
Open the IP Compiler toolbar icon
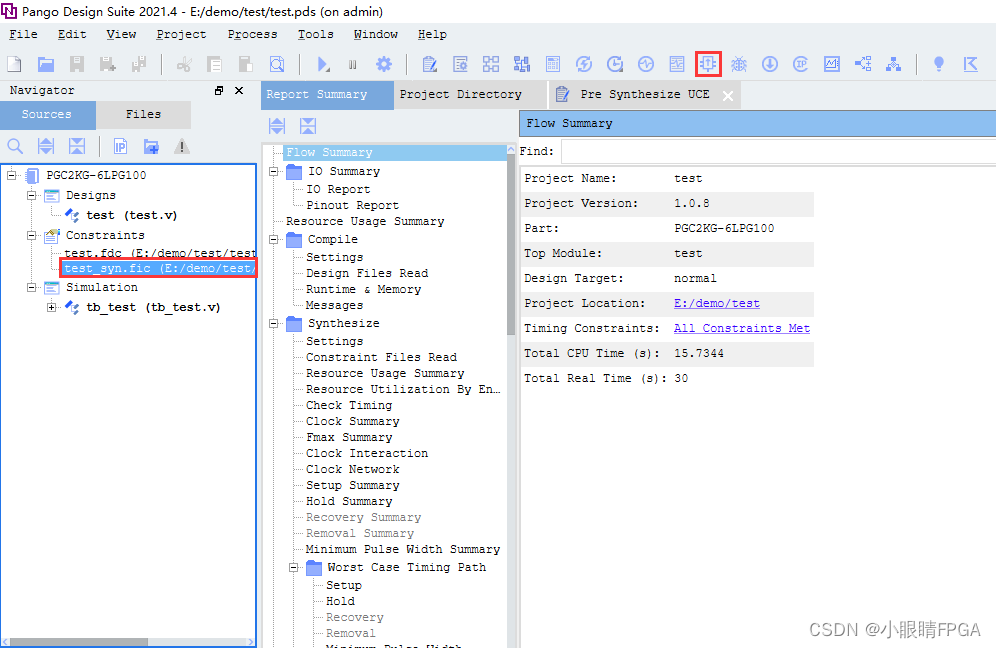pyautogui.click(x=800, y=64)
